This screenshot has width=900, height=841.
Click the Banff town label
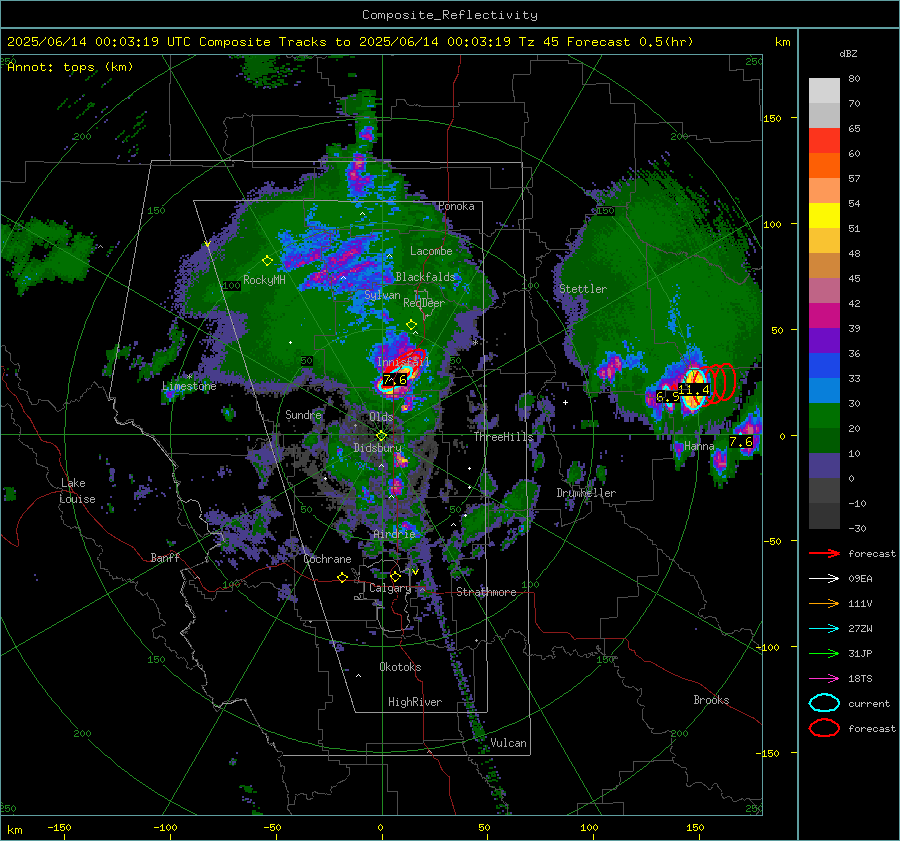[165, 557]
